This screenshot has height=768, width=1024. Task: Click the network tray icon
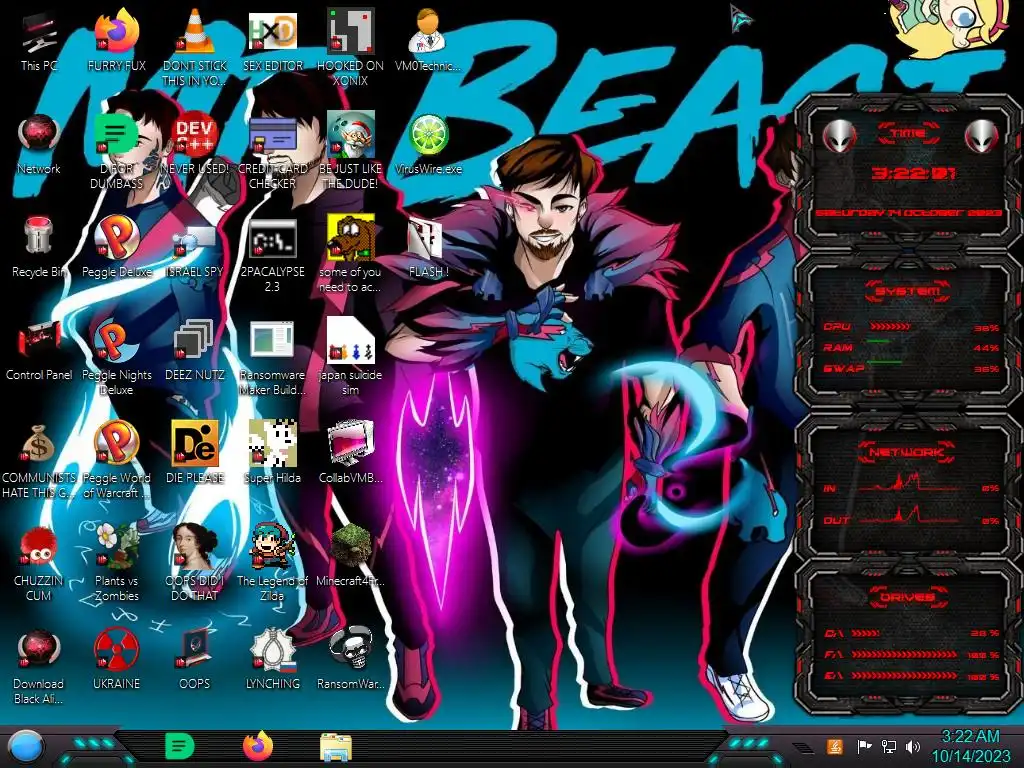[888, 746]
